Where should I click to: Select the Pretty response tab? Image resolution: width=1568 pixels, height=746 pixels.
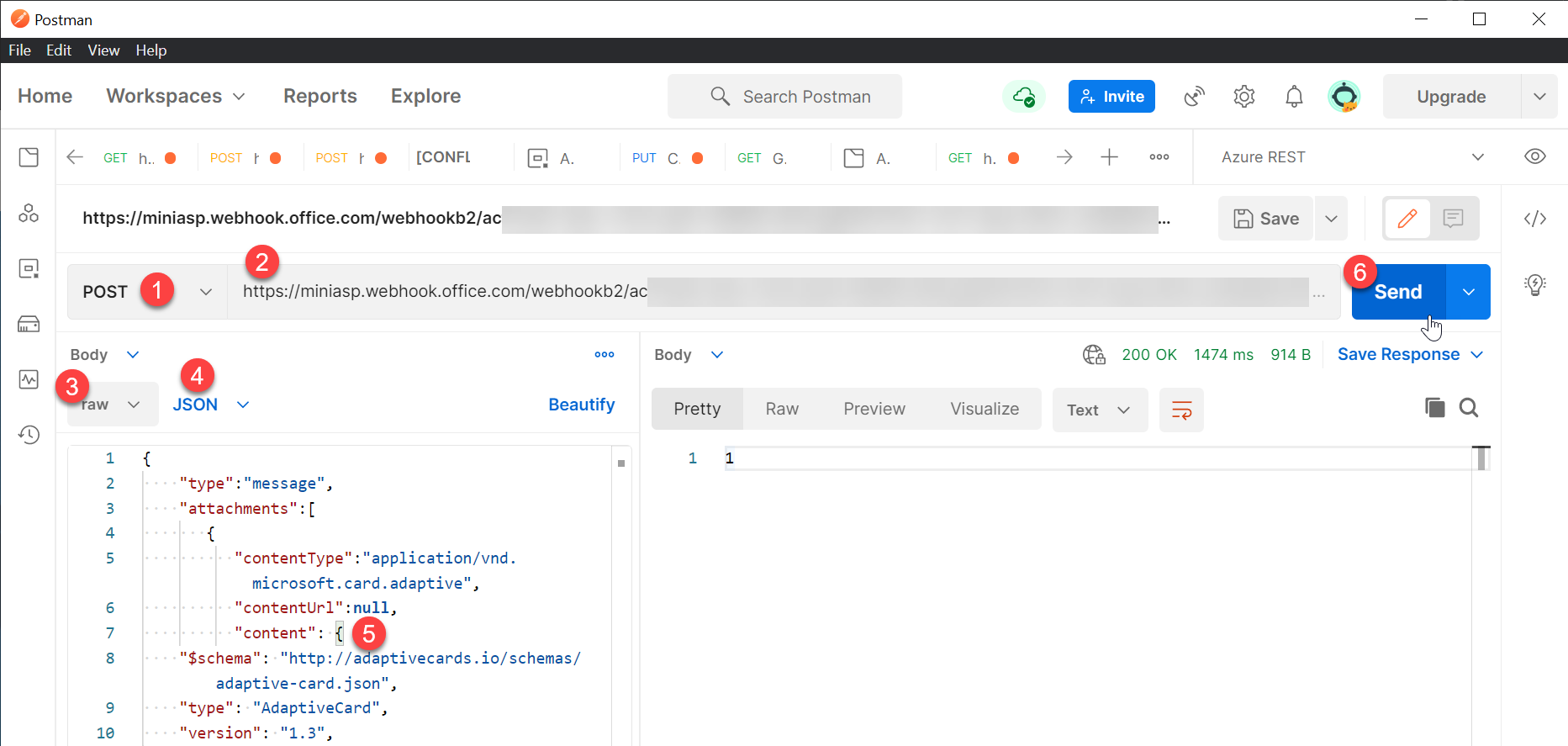point(697,409)
